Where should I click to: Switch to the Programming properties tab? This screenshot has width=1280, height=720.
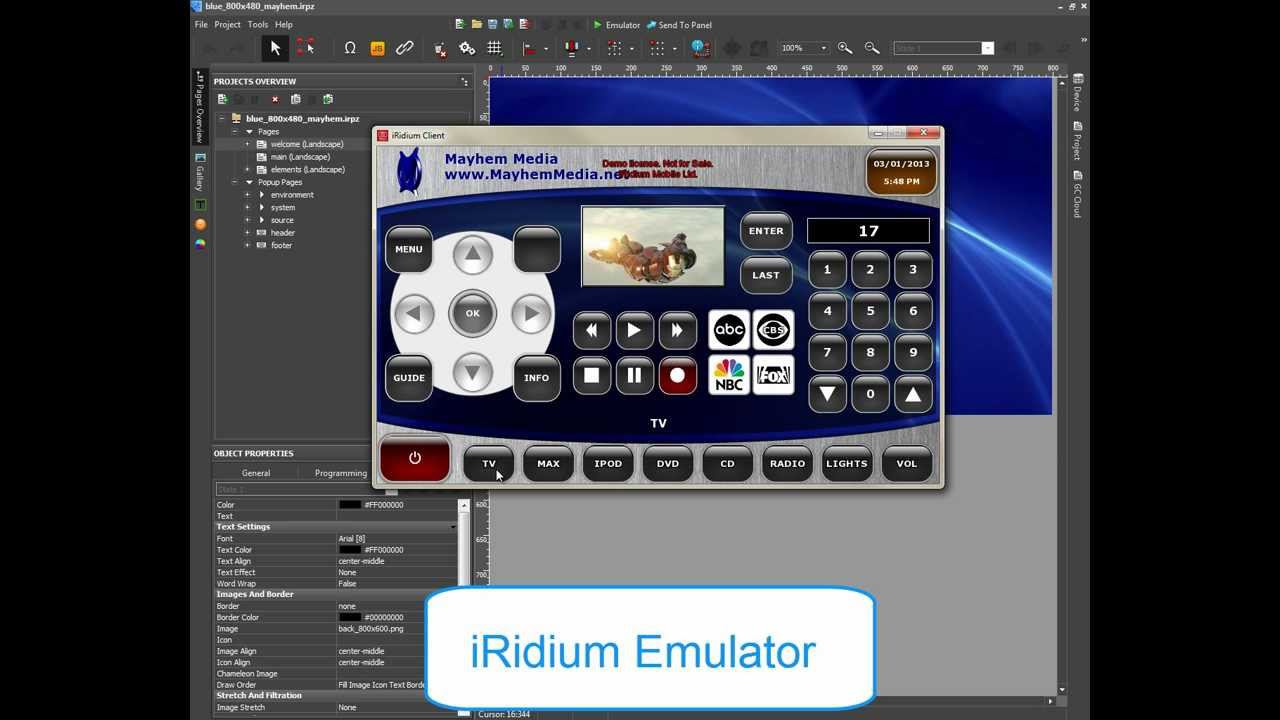pos(341,473)
